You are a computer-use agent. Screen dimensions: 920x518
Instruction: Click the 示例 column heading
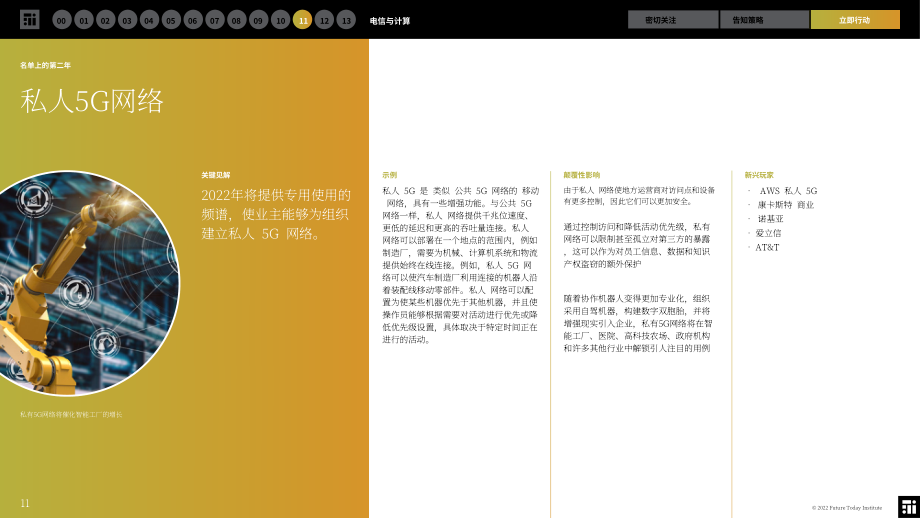(390, 175)
